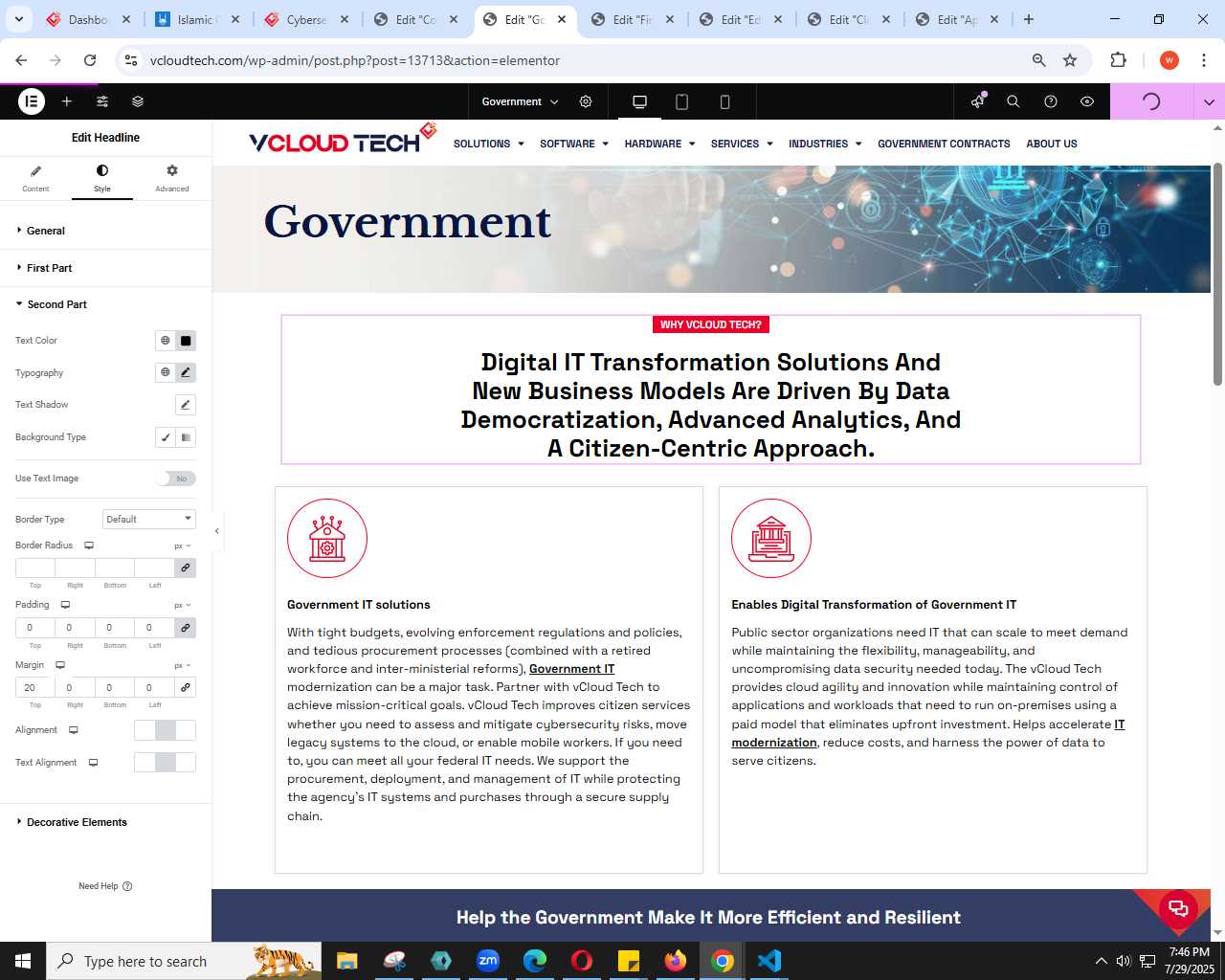Open Margin responsive device icon
The height and width of the screenshot is (980, 1225).
point(60,665)
